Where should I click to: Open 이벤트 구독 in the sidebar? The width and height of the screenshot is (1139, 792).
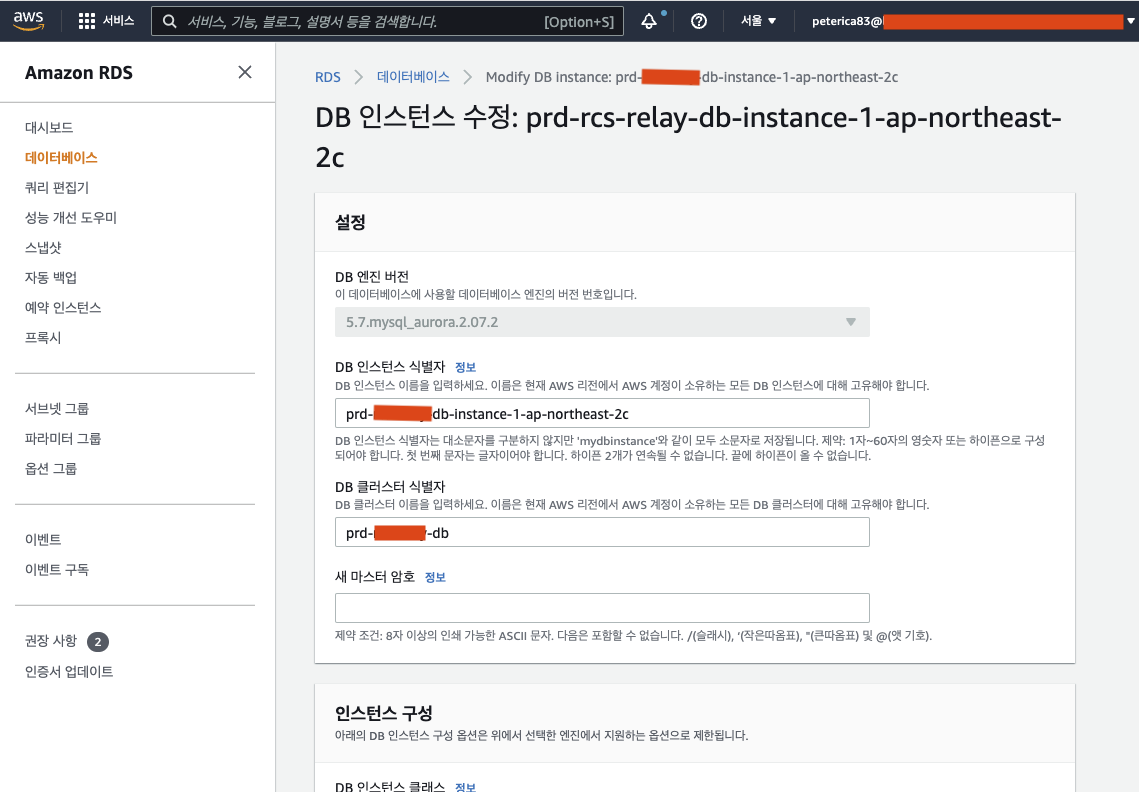[x=57, y=570]
